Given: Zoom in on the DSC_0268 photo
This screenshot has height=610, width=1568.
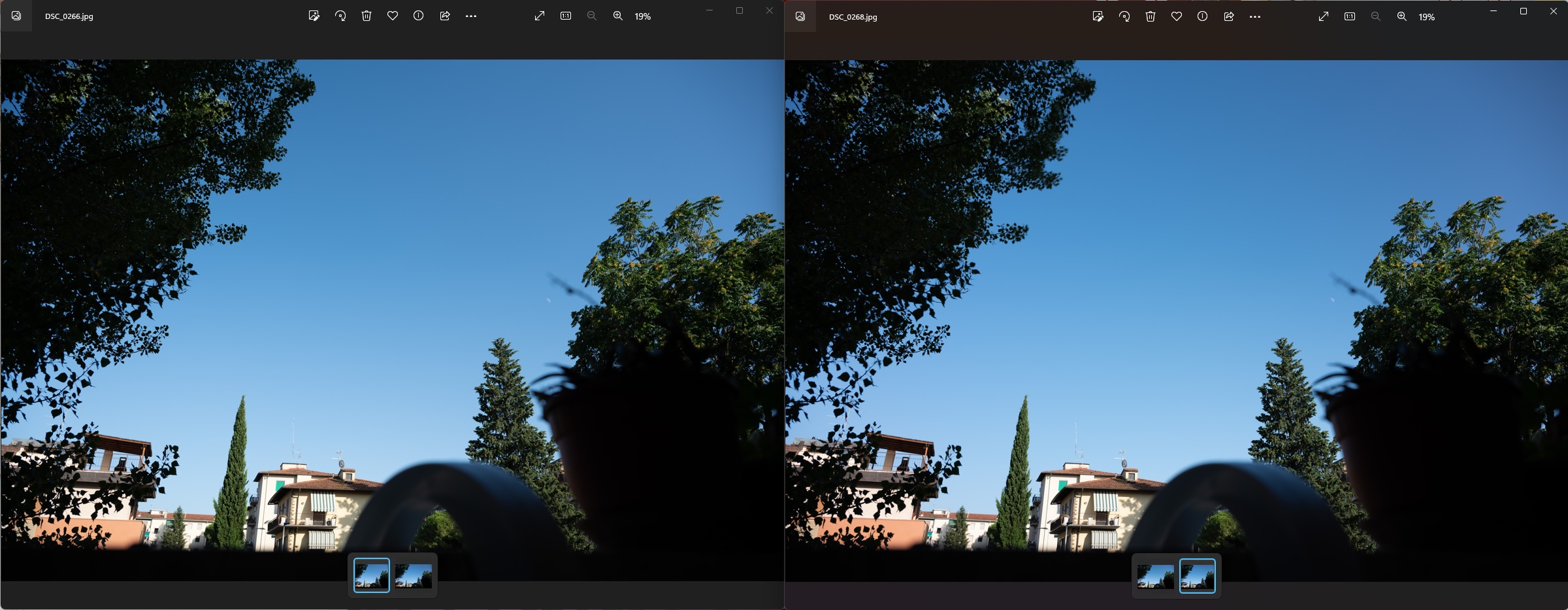Looking at the screenshot, I should click(1402, 16).
